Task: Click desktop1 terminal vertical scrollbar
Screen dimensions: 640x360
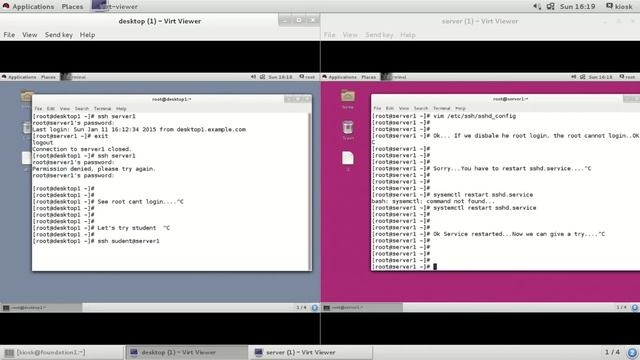Action: click(x=309, y=191)
